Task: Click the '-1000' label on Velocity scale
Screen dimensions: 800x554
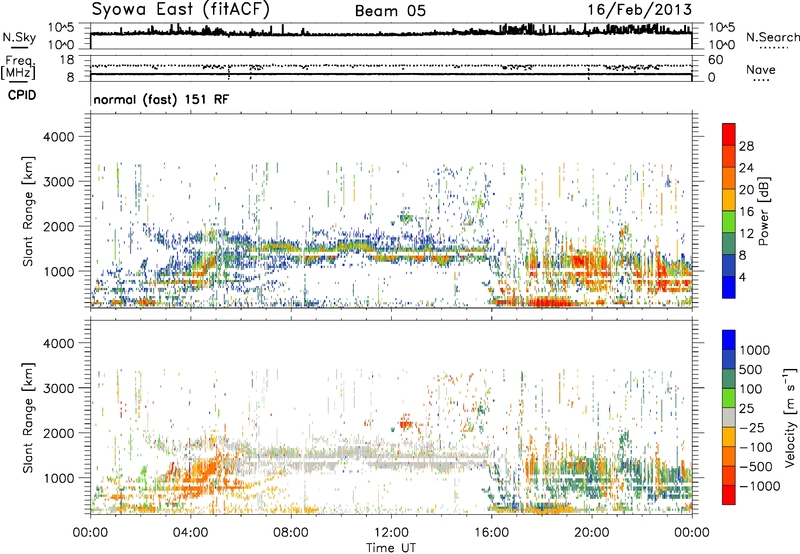Action: (760, 486)
